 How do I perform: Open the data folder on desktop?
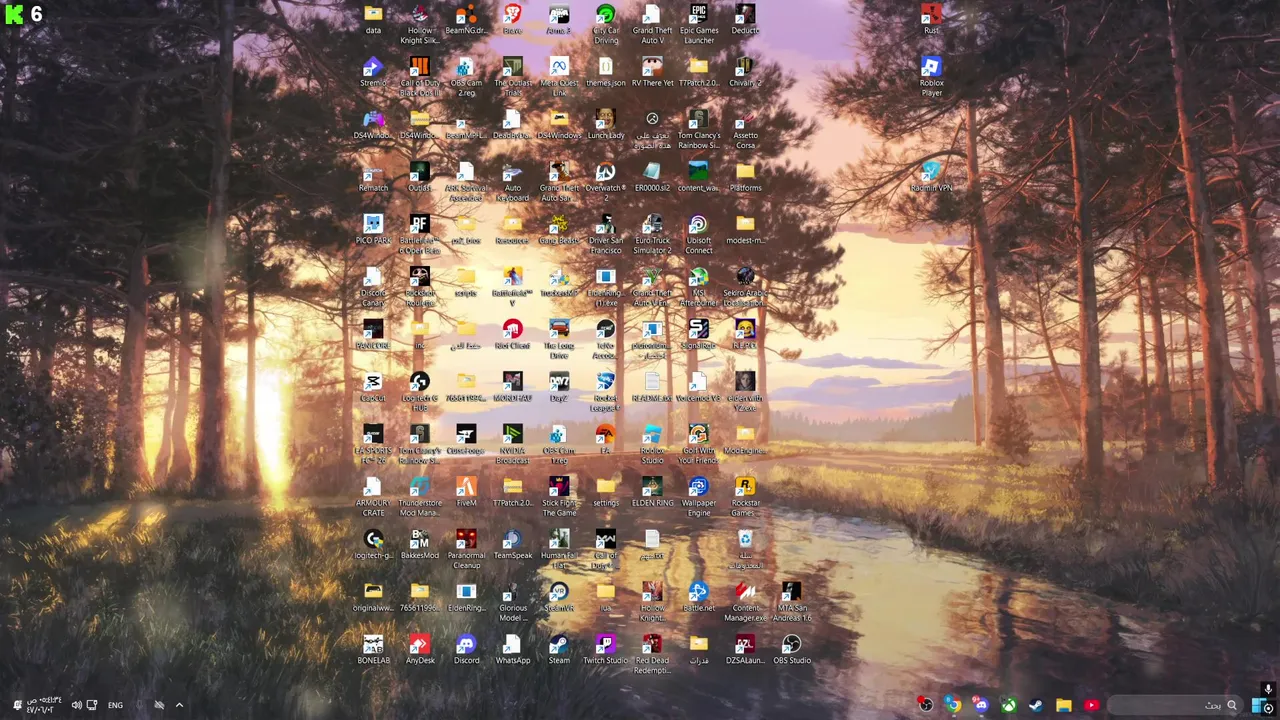coord(373,20)
